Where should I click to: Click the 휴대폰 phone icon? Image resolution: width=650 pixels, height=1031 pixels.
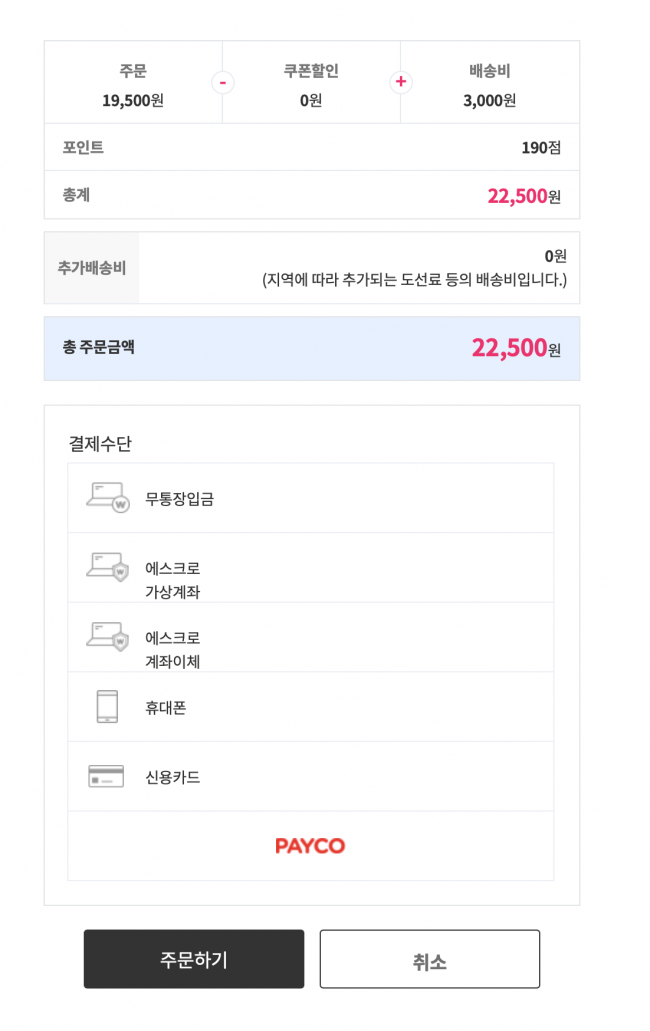[x=107, y=707]
